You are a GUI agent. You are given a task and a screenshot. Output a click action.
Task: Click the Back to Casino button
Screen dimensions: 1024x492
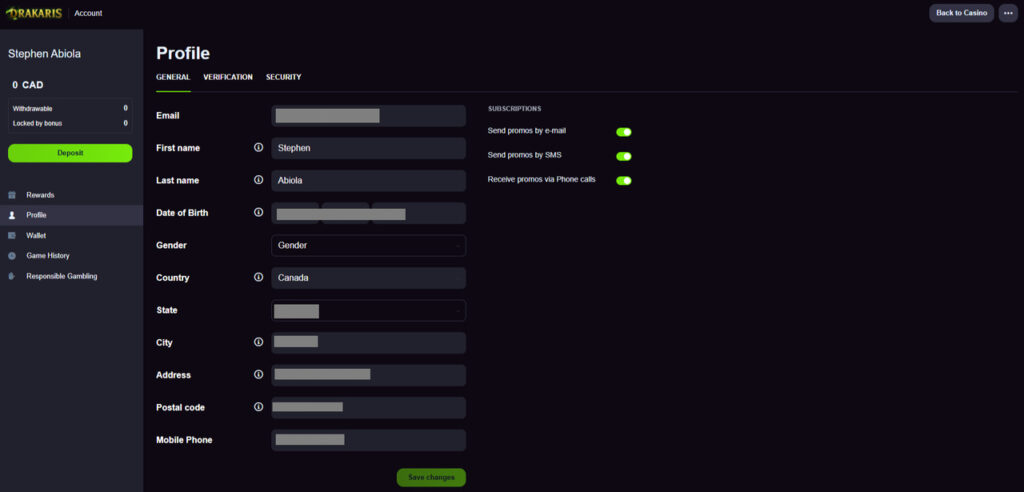click(961, 13)
